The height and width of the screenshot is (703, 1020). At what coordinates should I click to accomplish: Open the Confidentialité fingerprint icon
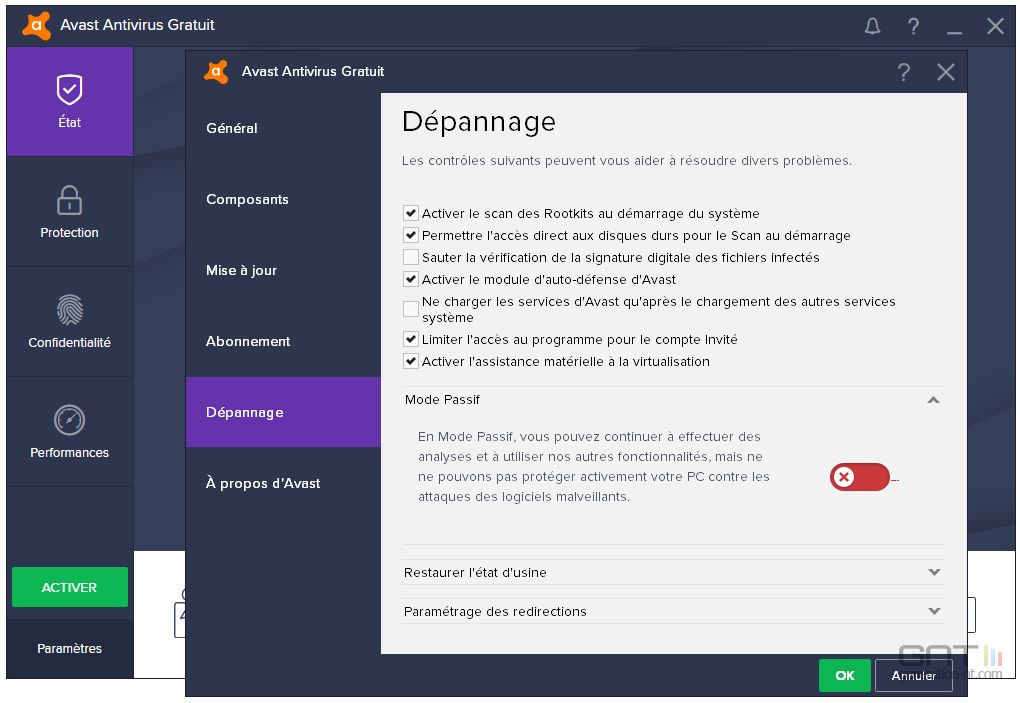(70, 310)
